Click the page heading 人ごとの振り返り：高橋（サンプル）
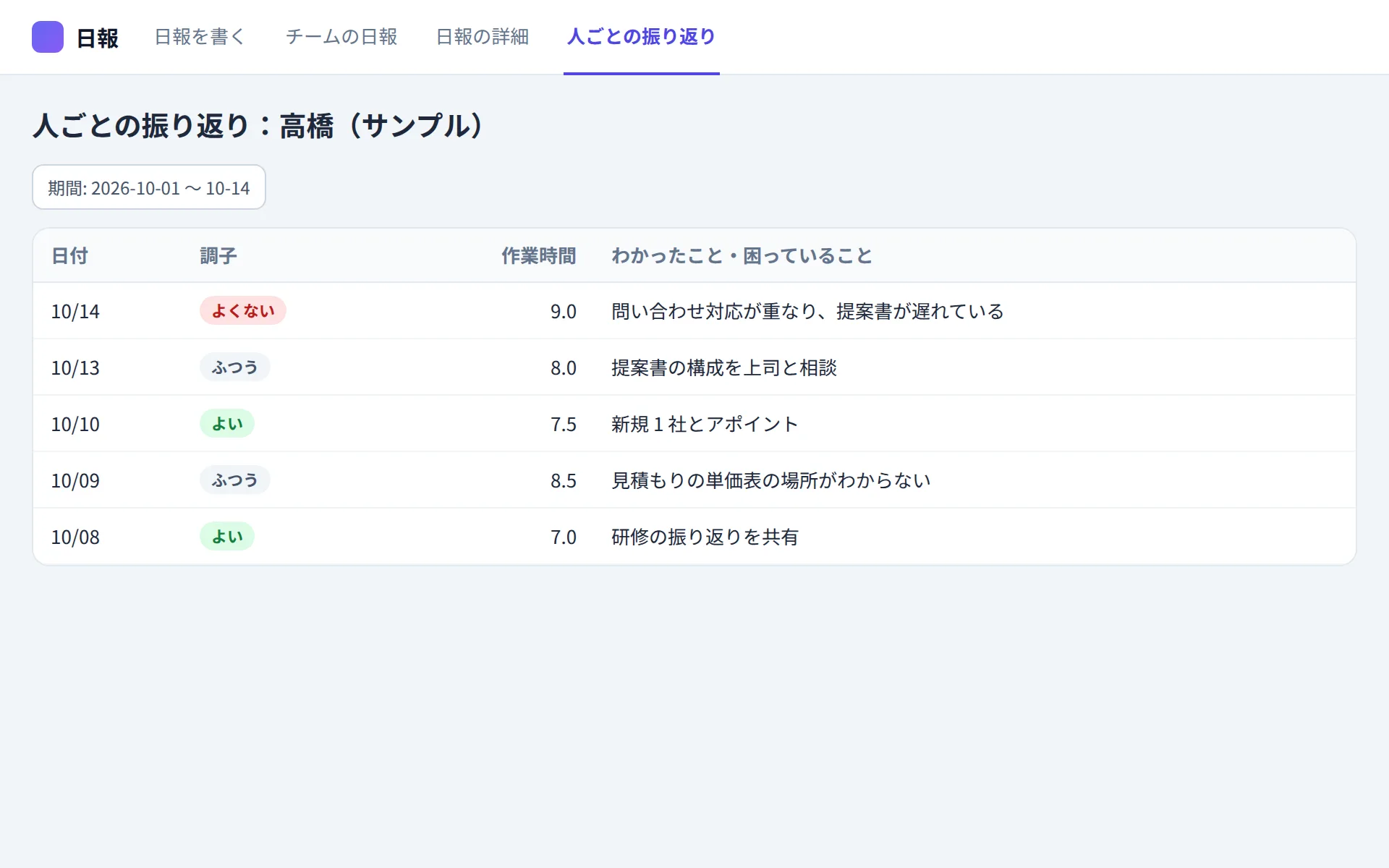This screenshot has width=1389, height=868. point(258,126)
